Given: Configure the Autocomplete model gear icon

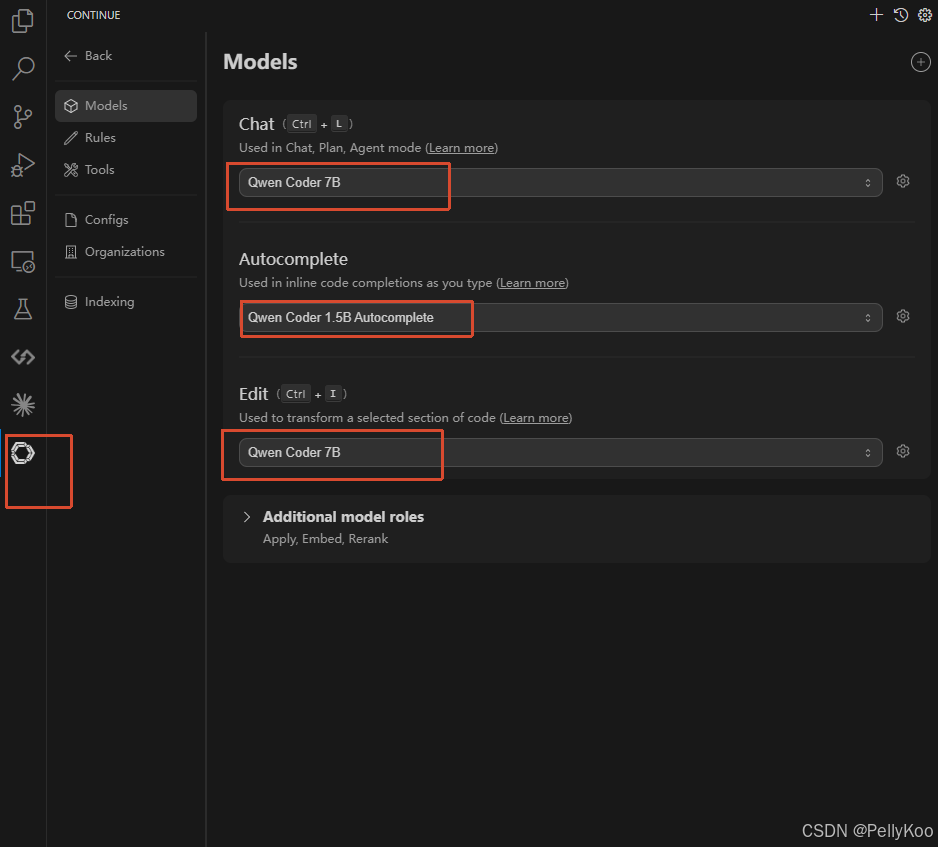Looking at the screenshot, I should [x=903, y=316].
